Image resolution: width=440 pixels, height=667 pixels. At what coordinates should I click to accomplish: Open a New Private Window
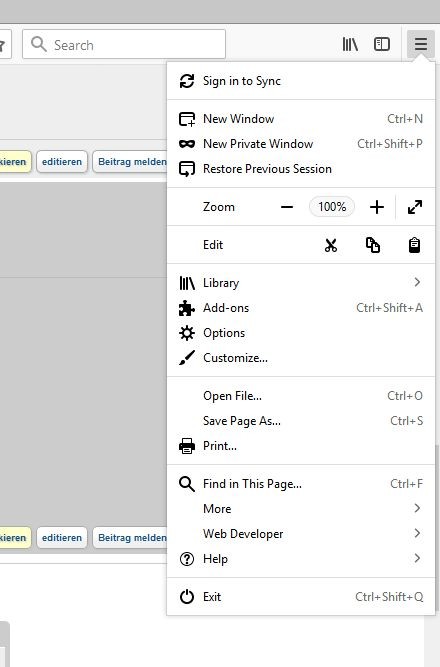[301, 144]
